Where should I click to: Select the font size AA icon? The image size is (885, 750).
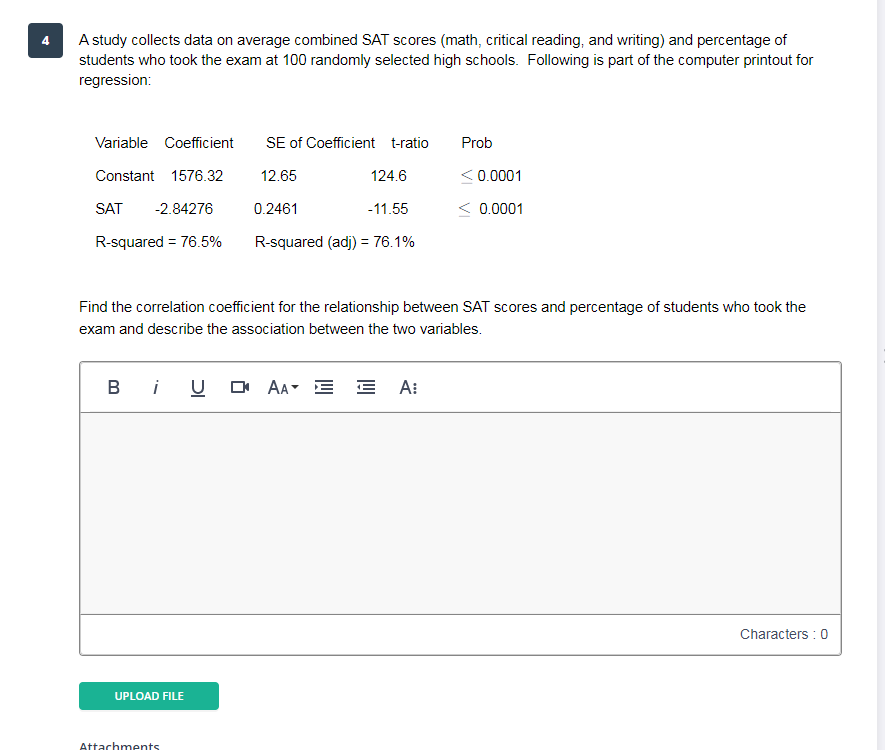pyautogui.click(x=275, y=387)
